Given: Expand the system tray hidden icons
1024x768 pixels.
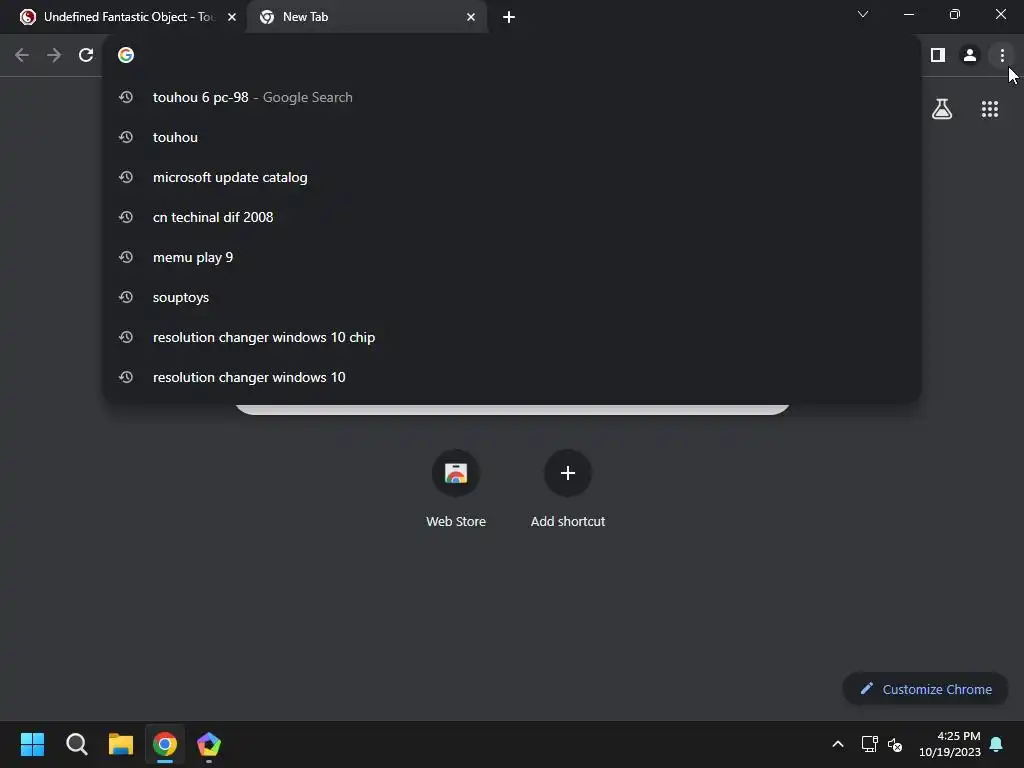Looking at the screenshot, I should (838, 744).
